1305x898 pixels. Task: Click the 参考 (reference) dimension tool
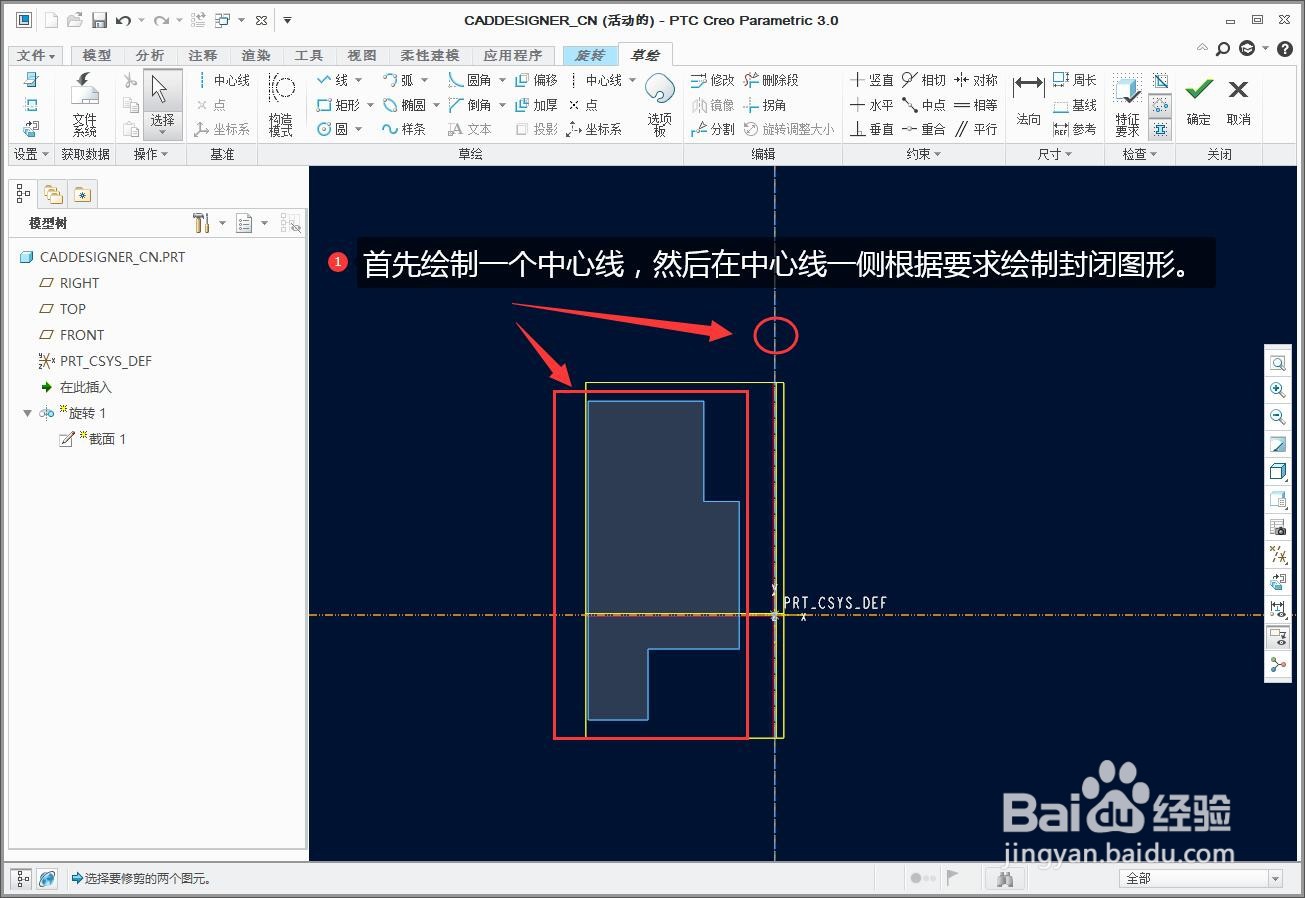point(1075,129)
